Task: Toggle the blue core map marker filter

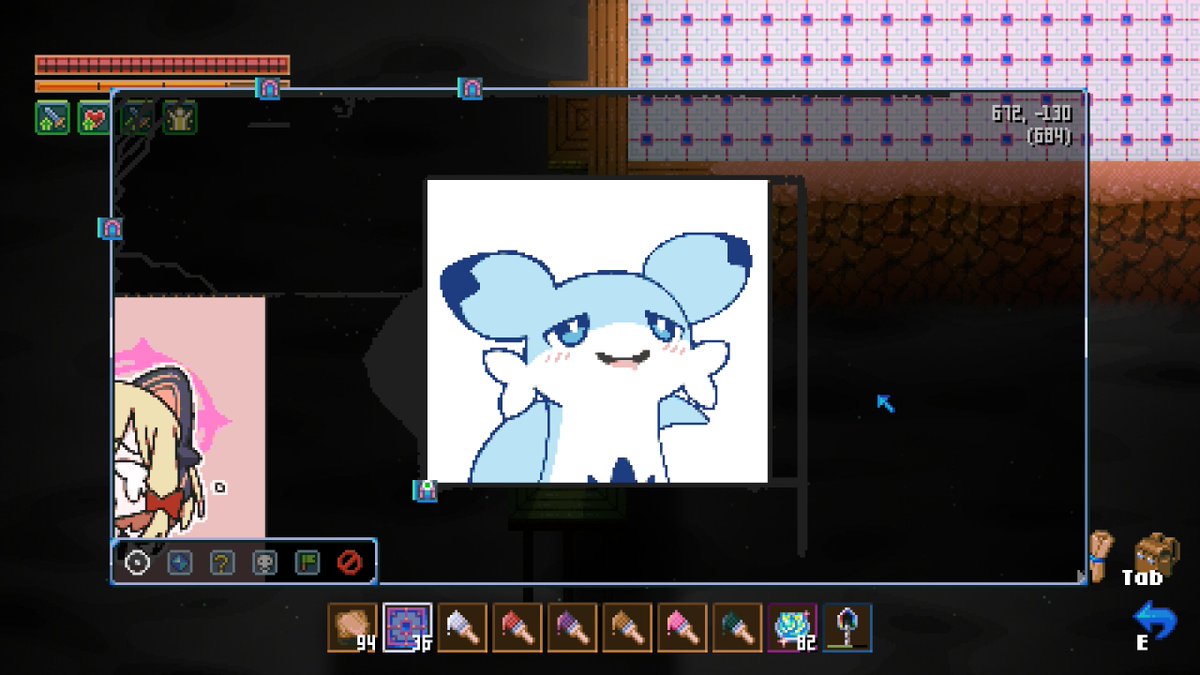Action: point(179,563)
